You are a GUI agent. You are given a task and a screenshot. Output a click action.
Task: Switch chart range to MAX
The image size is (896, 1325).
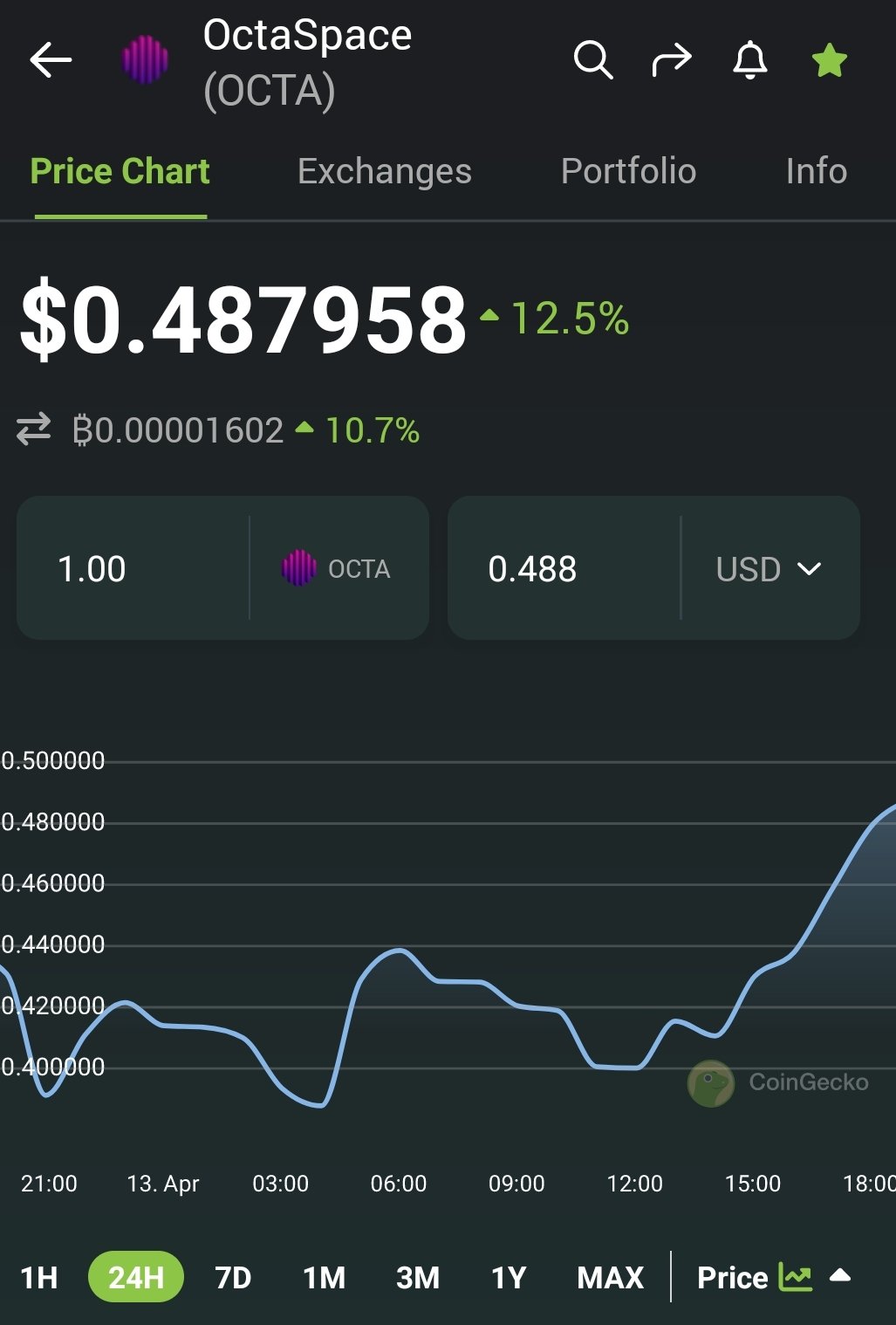pyautogui.click(x=609, y=1277)
